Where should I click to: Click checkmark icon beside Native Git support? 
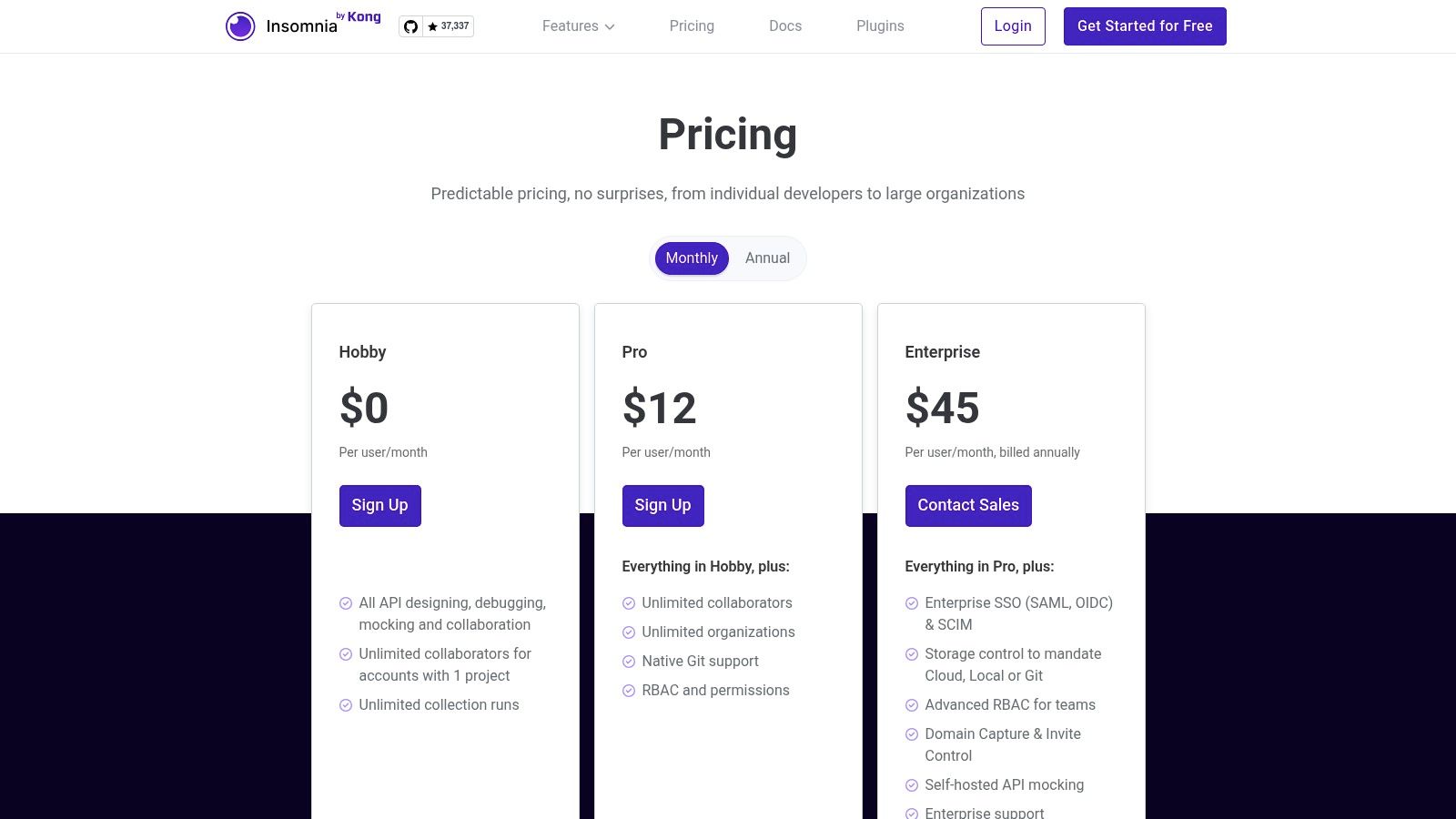pyautogui.click(x=629, y=662)
